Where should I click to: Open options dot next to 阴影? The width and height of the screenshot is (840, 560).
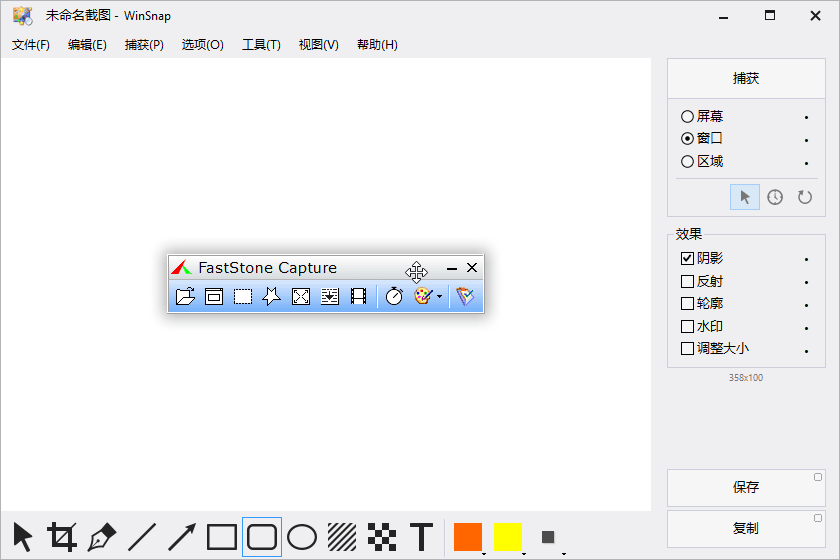pos(806,260)
